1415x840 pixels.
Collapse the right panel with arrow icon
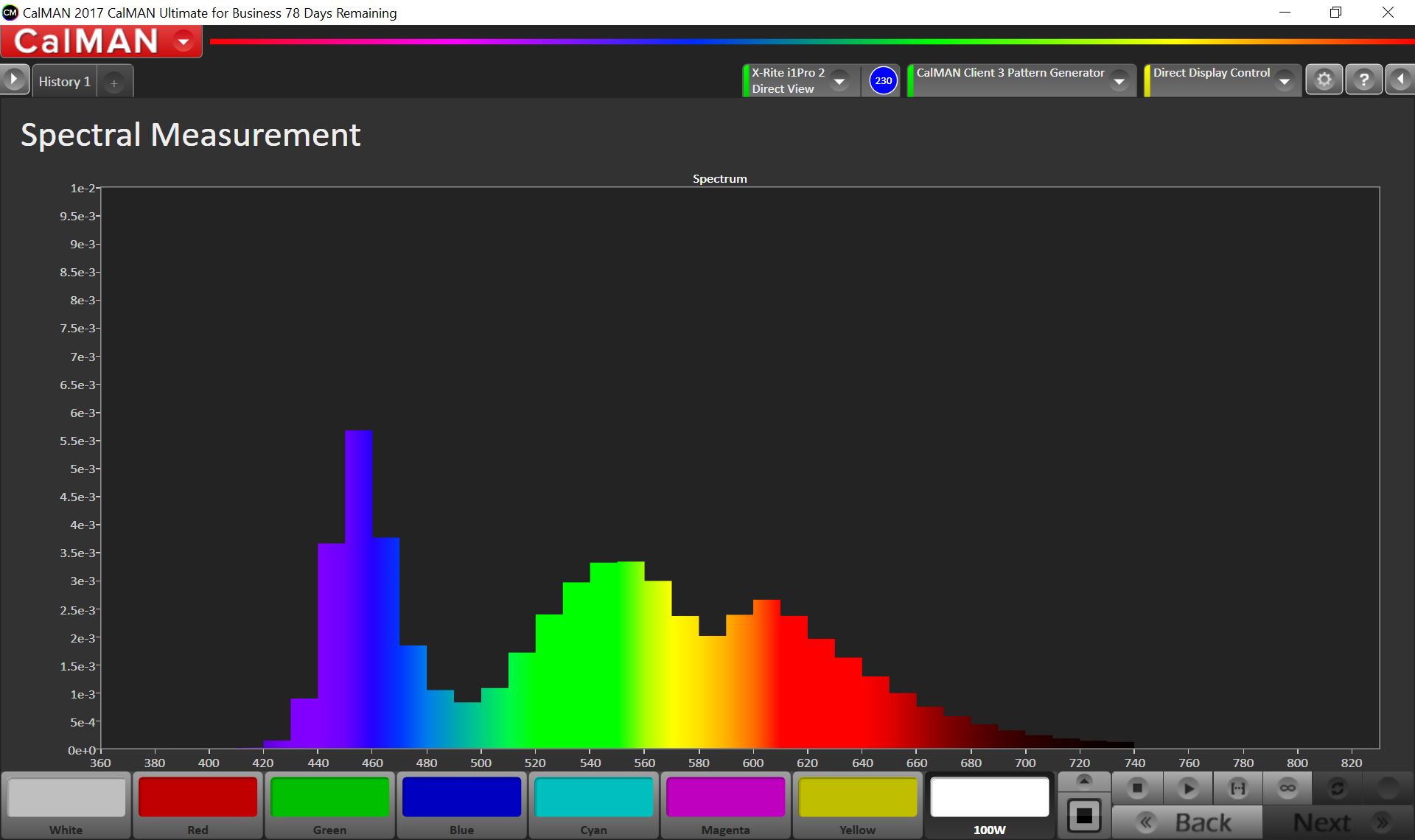click(1400, 80)
